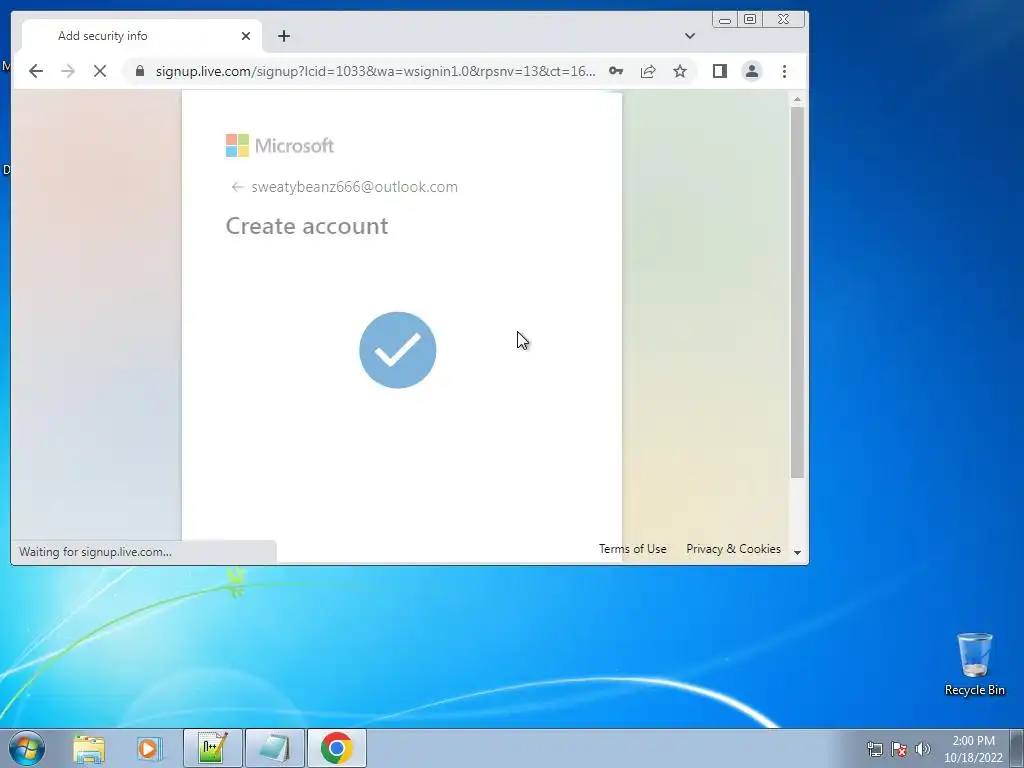The width and height of the screenshot is (1024, 768).
Task: Click the Show desktop strip
Action: point(1017,748)
